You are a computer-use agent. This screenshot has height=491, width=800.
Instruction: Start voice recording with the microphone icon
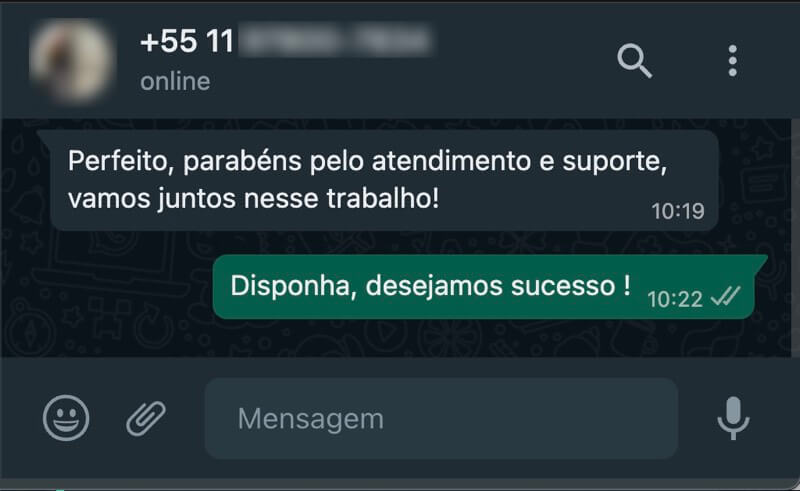733,418
